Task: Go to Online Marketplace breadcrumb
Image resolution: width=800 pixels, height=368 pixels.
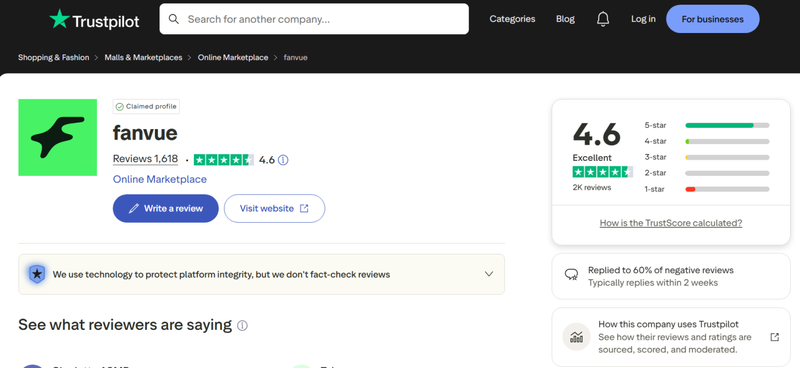Action: coord(233,58)
